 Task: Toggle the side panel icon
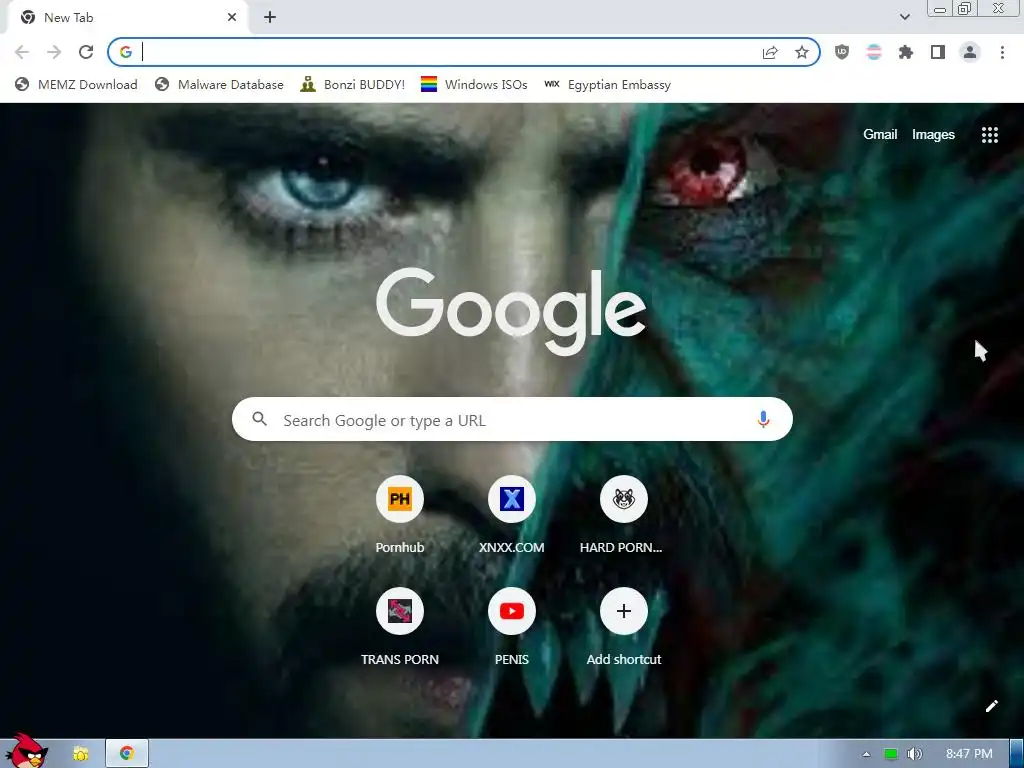click(x=938, y=52)
